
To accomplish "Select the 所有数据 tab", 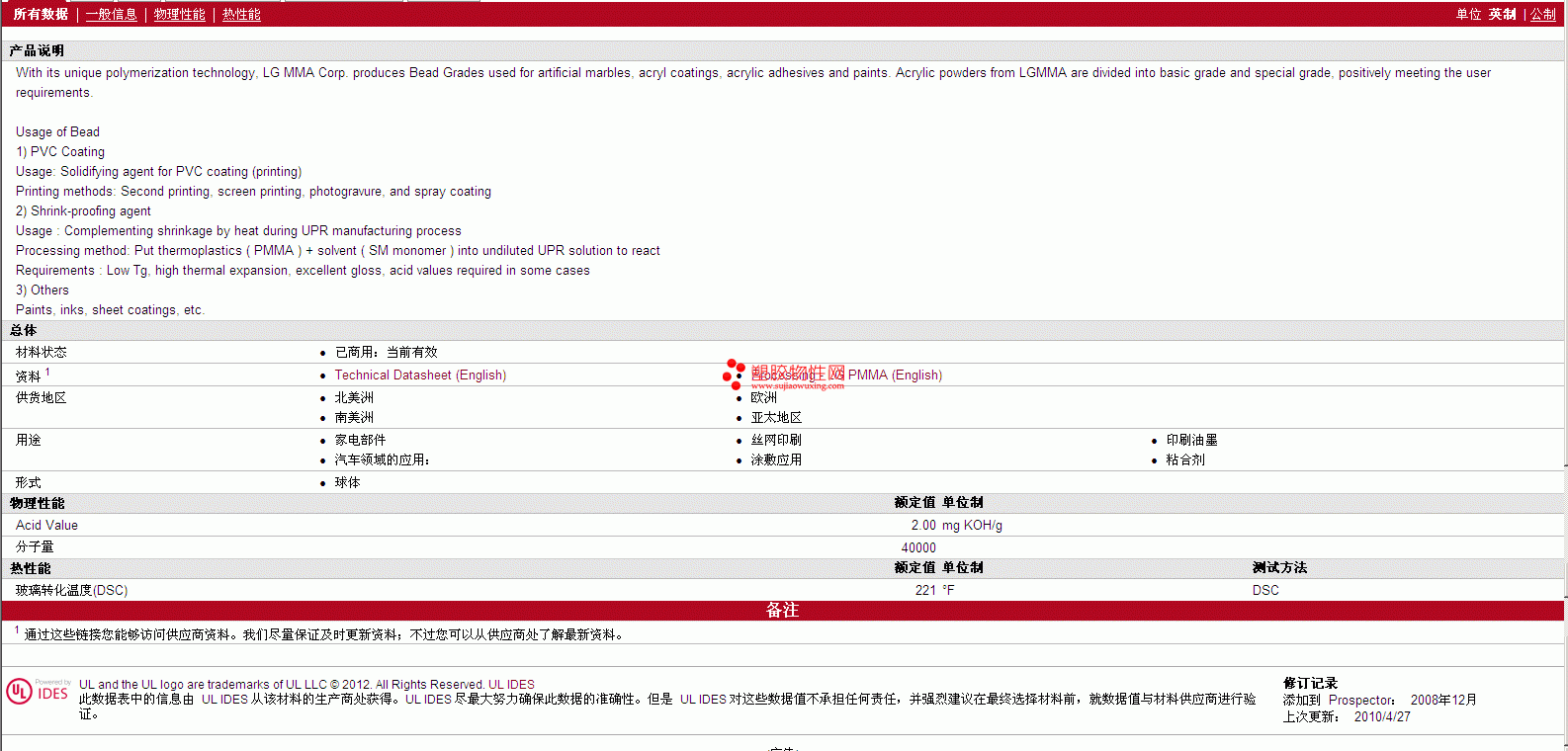I will coord(41,14).
